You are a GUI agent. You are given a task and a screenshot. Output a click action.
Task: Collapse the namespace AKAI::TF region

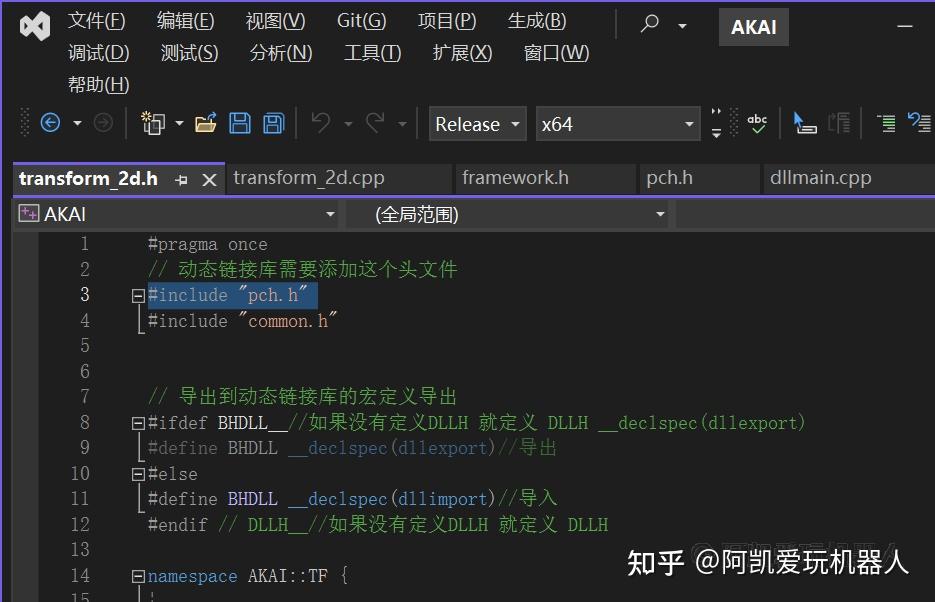click(x=137, y=575)
